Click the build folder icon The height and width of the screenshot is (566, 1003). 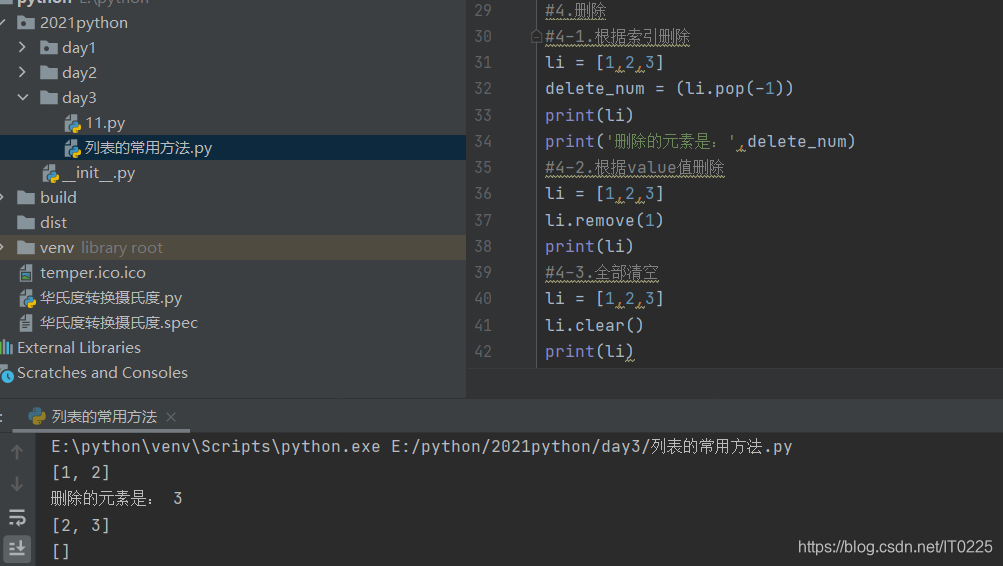coord(26,198)
